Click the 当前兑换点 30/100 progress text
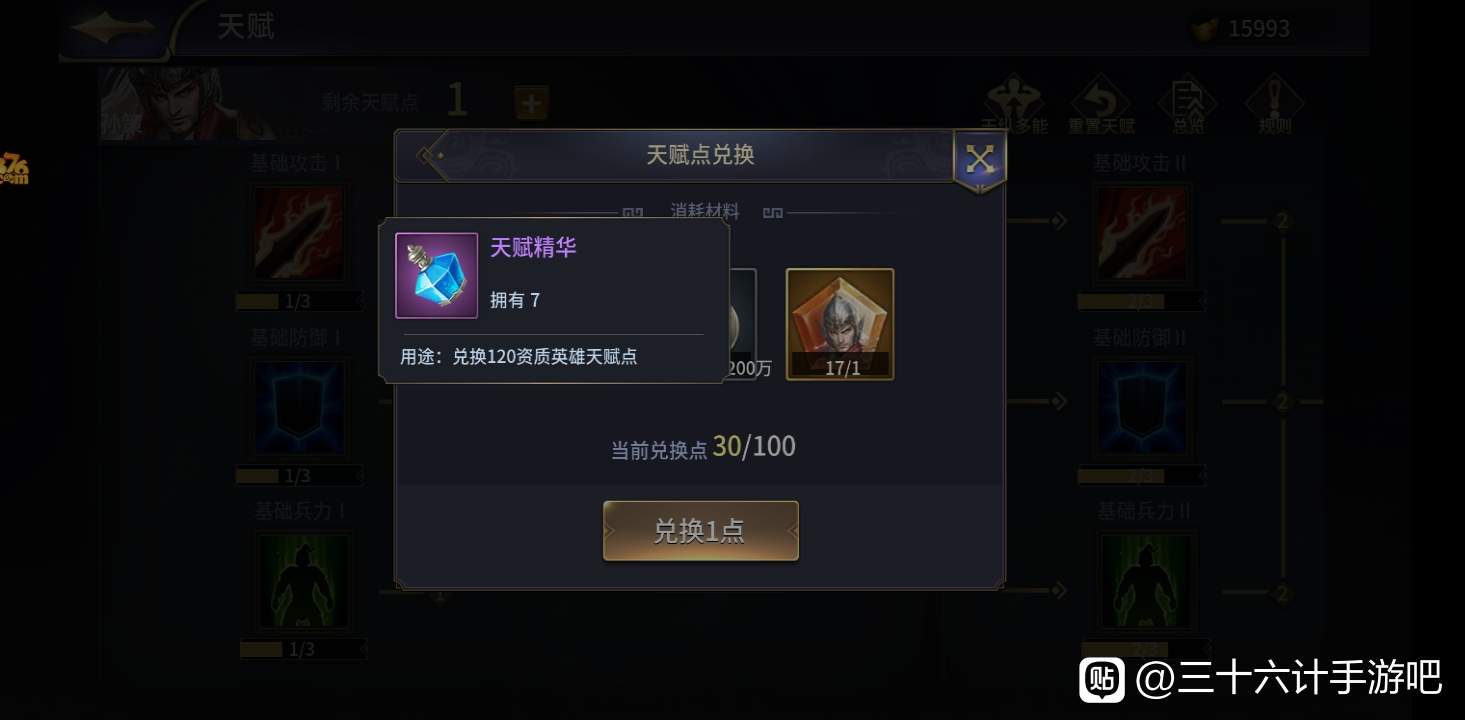 (703, 447)
